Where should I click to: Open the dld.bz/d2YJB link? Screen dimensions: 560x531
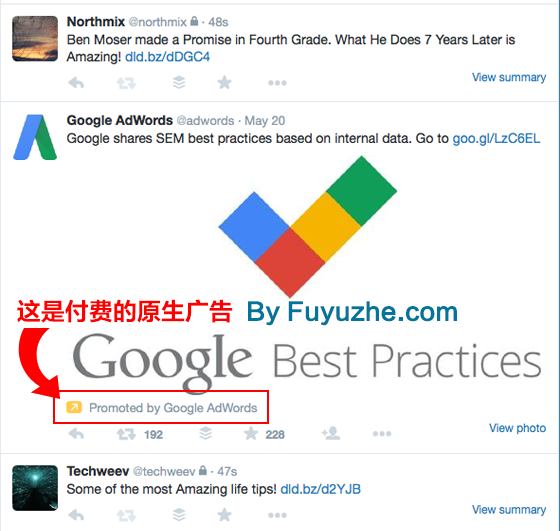point(320,489)
